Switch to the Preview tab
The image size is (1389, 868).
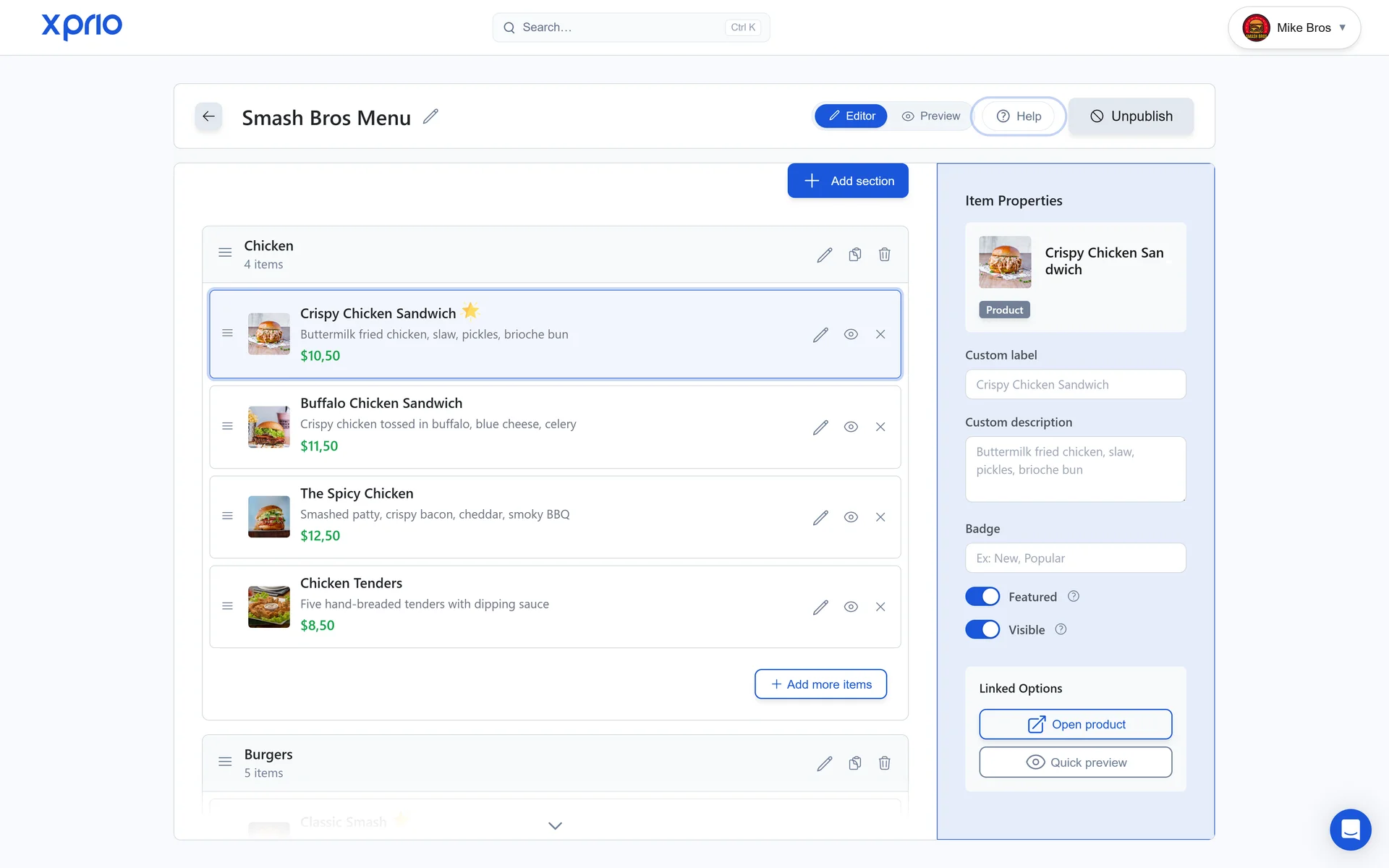point(930,116)
